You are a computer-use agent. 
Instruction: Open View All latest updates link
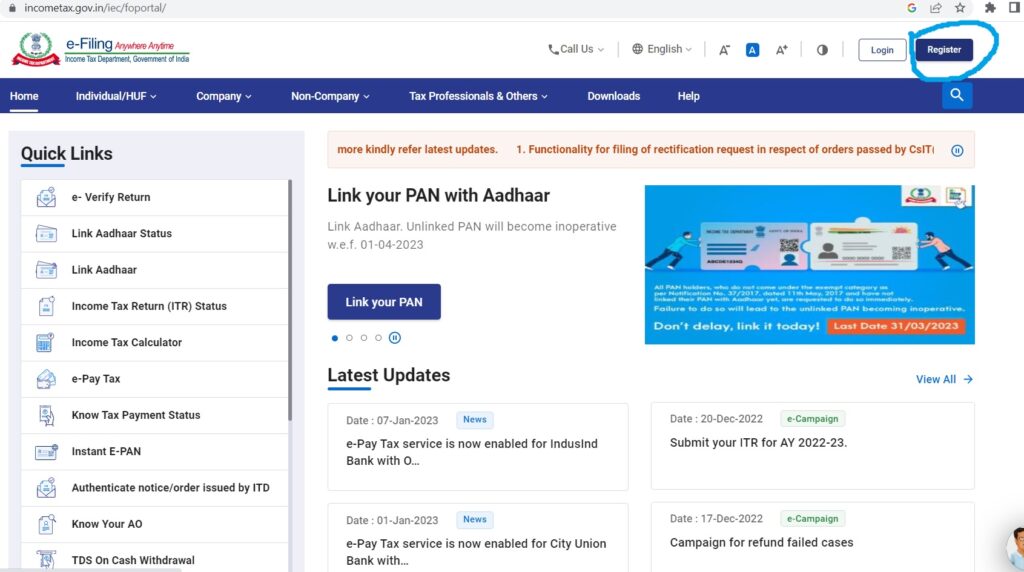944,379
